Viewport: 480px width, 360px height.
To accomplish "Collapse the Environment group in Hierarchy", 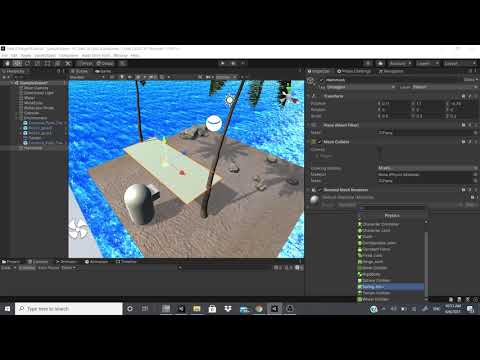I will click(x=17, y=118).
